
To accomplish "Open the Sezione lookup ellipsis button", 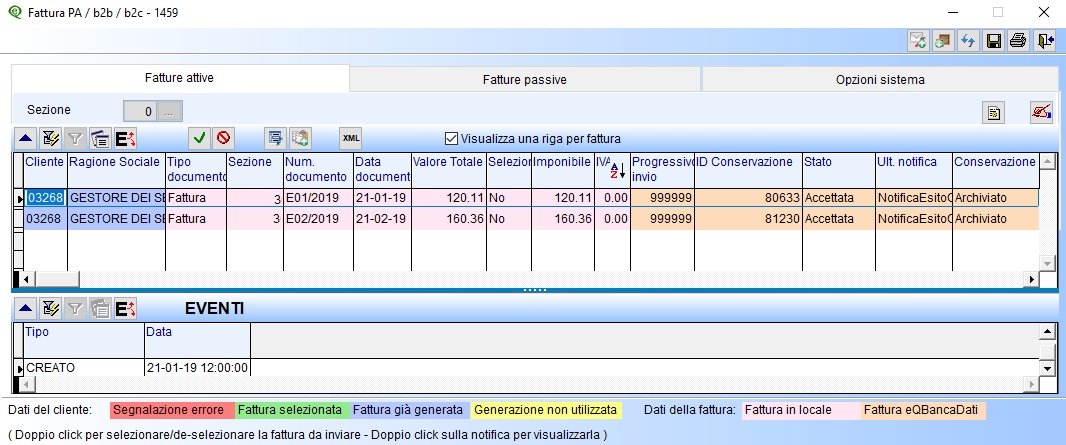I will (172, 111).
